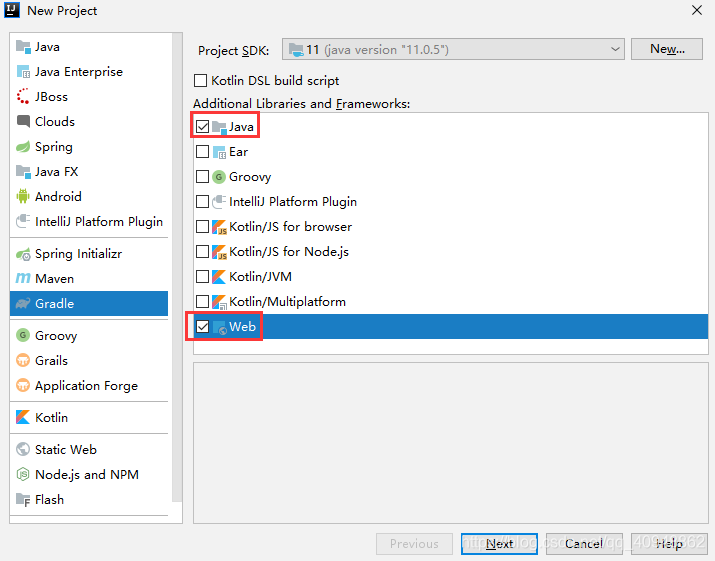Open Help for New Project dialog
715x561 pixels.
[x=669, y=544]
